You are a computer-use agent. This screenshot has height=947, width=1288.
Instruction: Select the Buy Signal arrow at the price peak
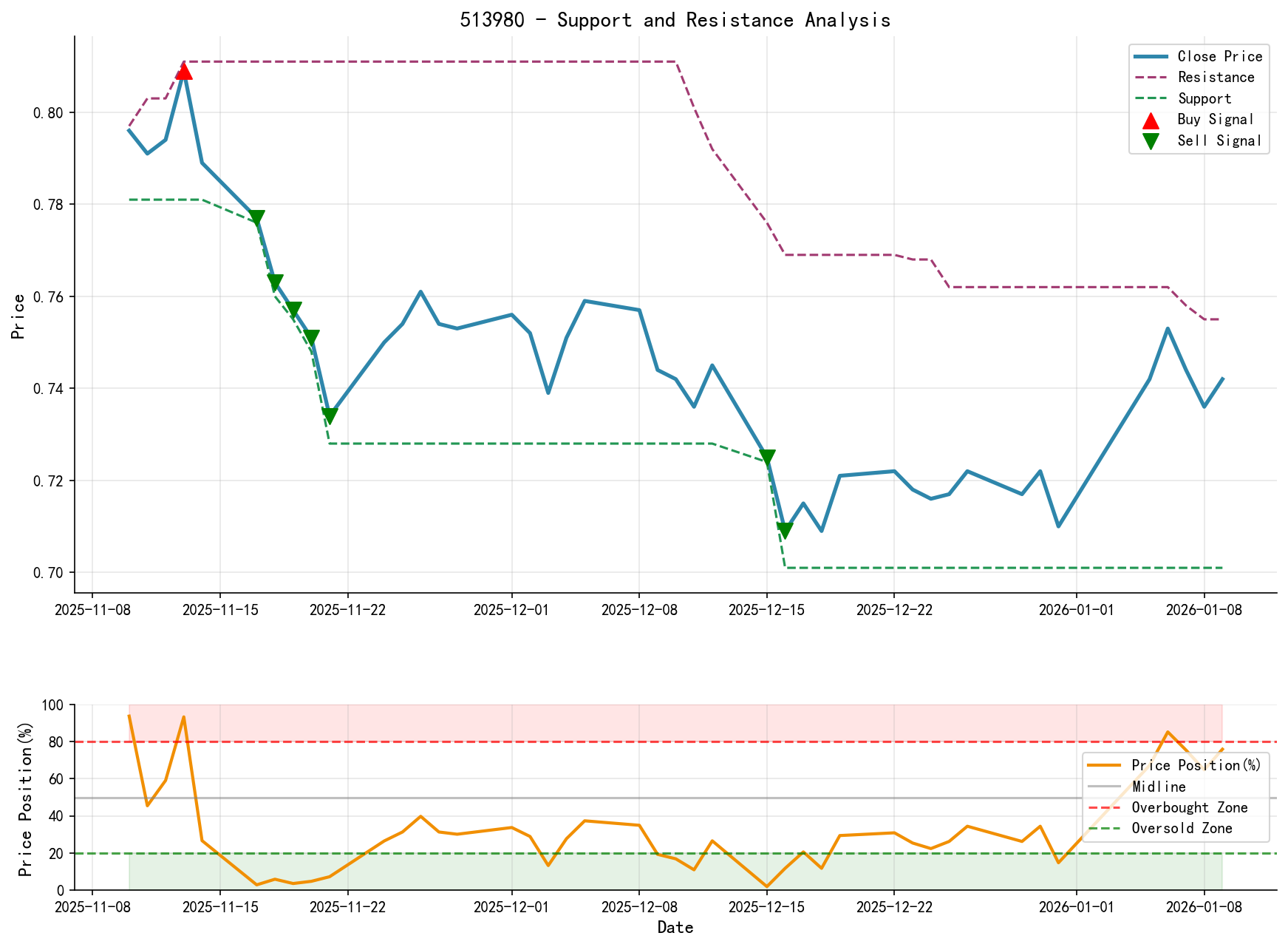[x=185, y=72]
